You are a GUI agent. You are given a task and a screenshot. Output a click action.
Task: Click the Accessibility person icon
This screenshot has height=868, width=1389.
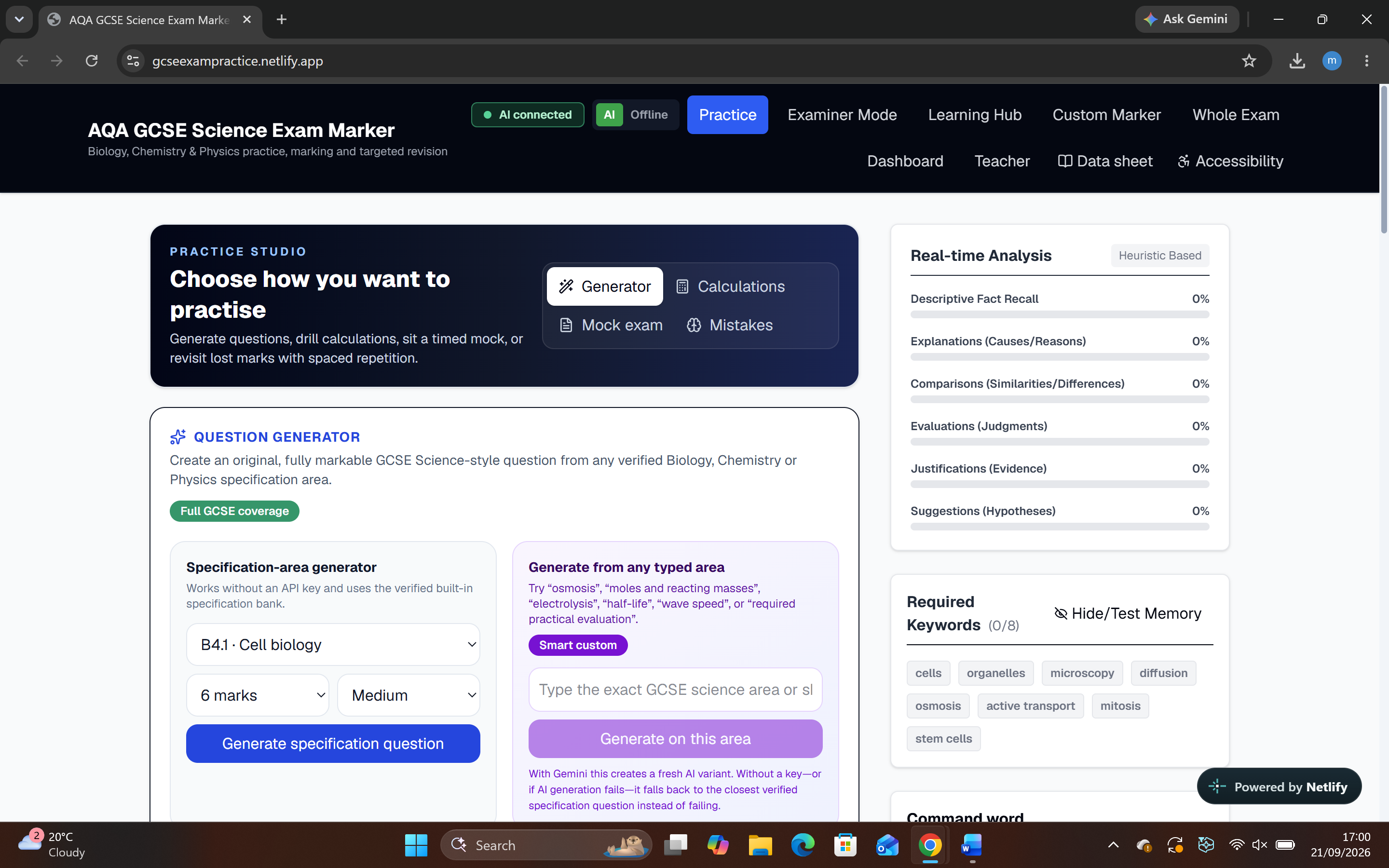pos(1183,162)
